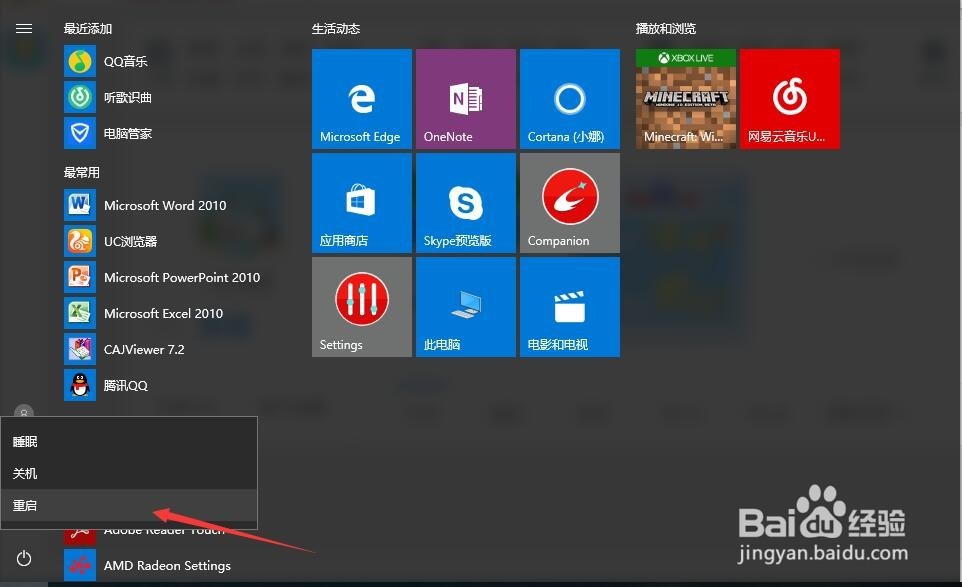Open 听歌识曲 app icon
The width and height of the screenshot is (962, 587).
coord(80,97)
